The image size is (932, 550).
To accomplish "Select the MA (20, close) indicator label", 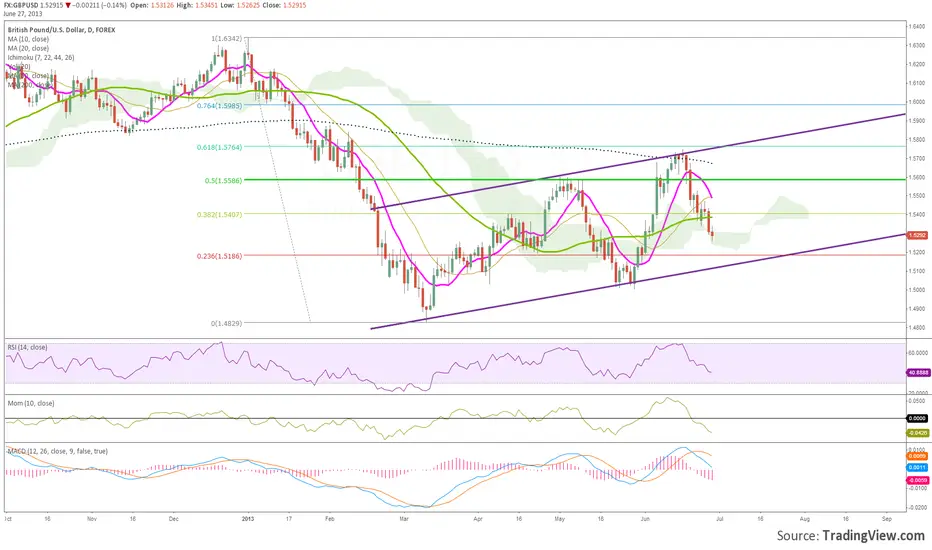I will (x=28, y=48).
